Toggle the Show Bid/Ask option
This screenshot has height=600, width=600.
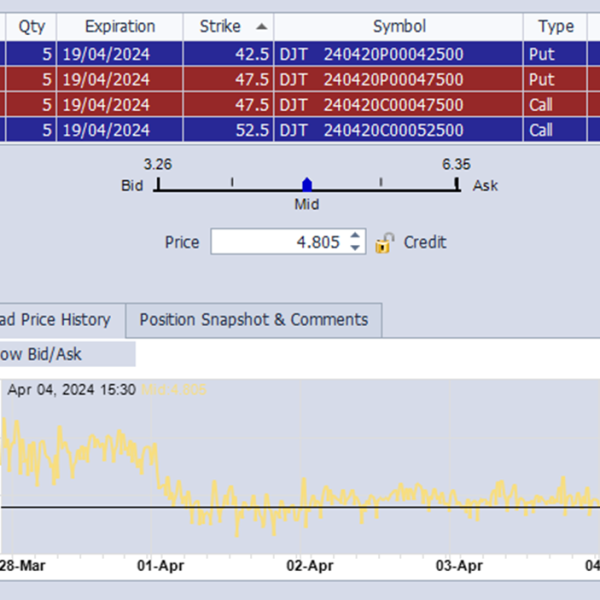[62, 354]
